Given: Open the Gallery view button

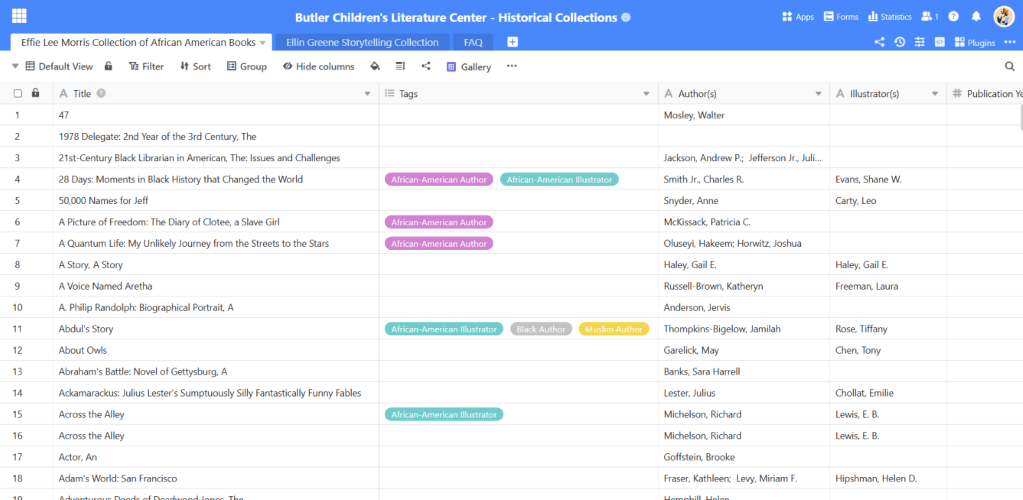Looking at the screenshot, I should coord(469,66).
